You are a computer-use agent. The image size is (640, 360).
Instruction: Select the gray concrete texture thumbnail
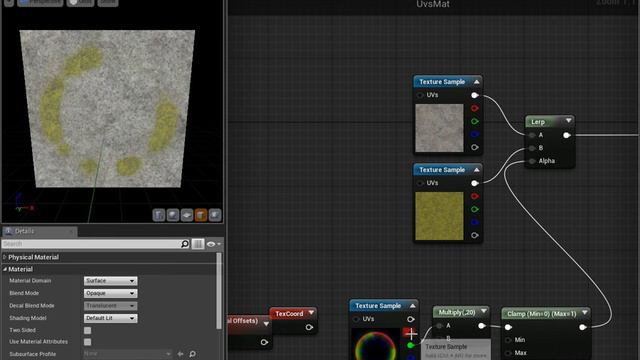(439, 128)
